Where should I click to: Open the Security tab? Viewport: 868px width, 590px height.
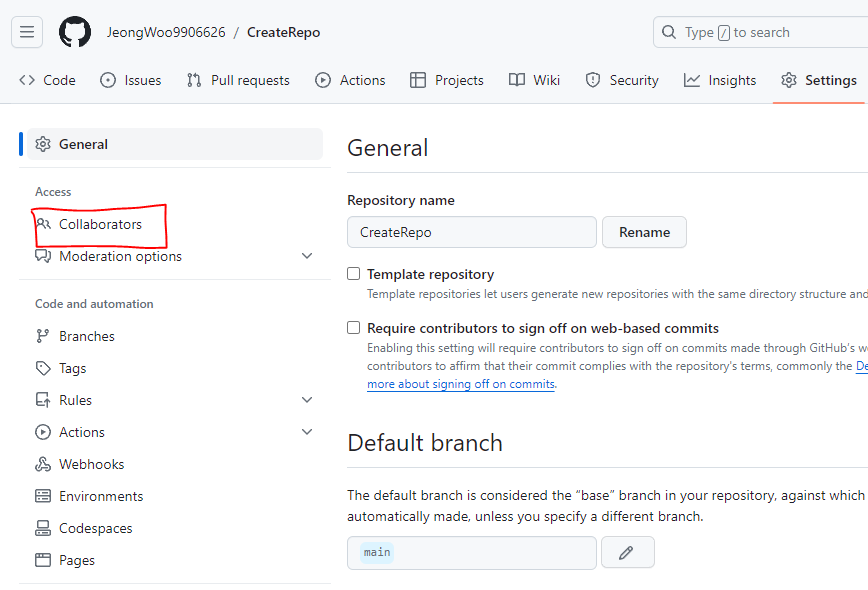coord(622,80)
